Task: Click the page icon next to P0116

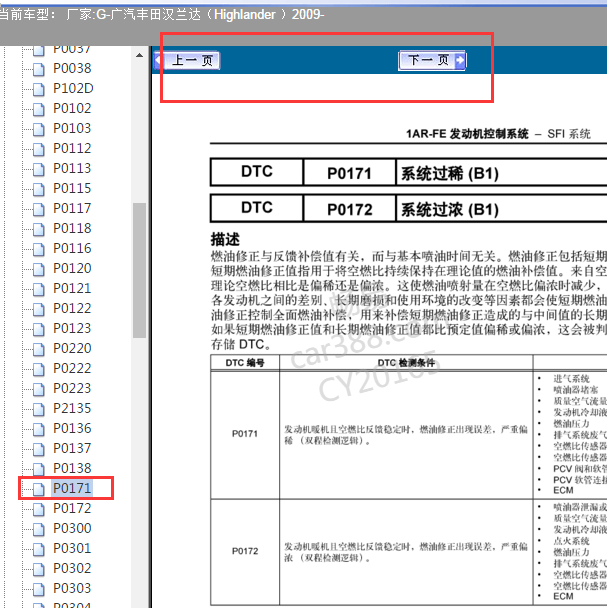Action: [x=39, y=249]
